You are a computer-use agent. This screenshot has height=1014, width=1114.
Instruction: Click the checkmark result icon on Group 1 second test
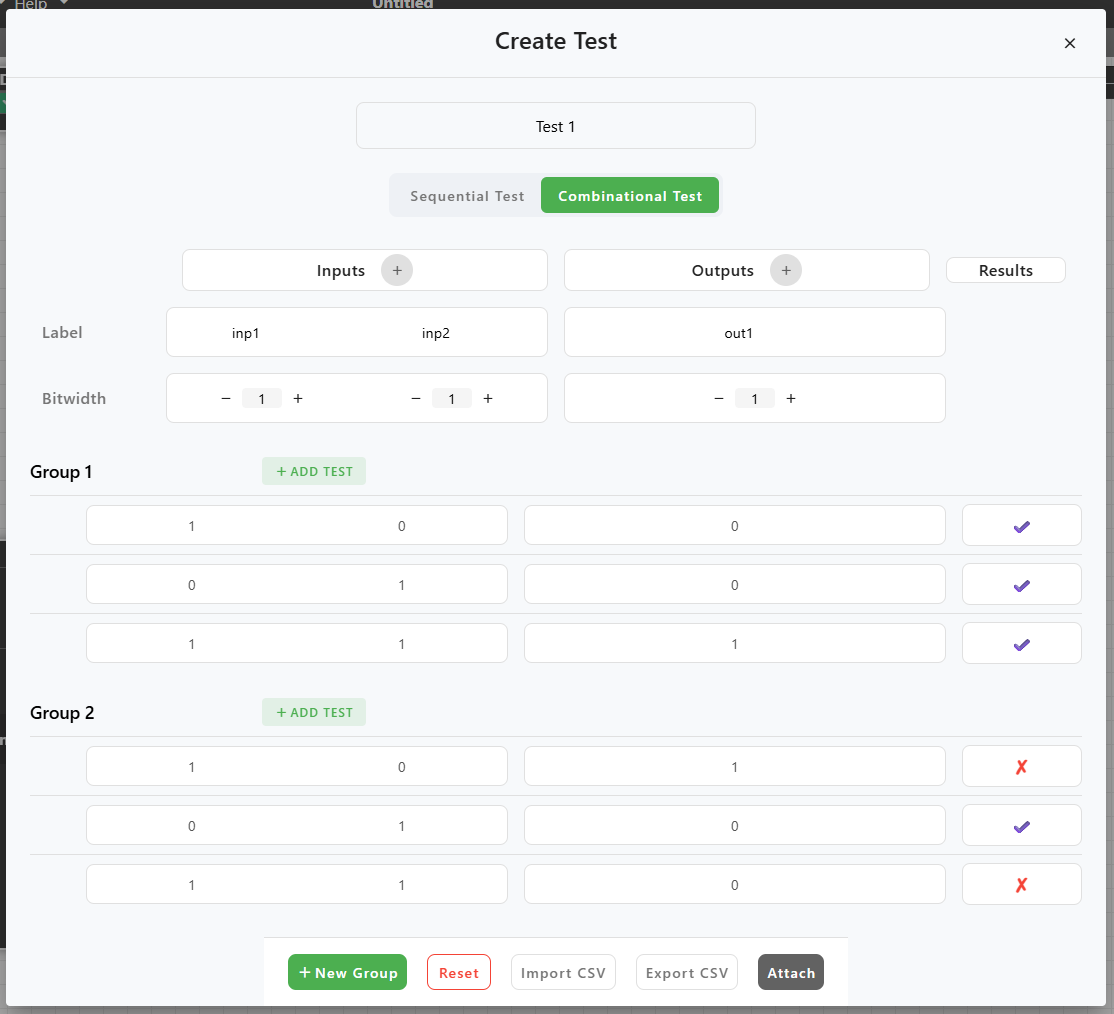[1021, 584]
